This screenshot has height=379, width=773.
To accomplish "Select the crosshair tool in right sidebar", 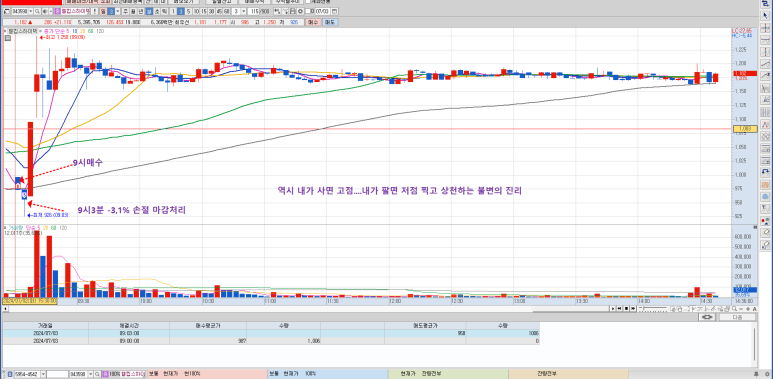I will tap(765, 27).
